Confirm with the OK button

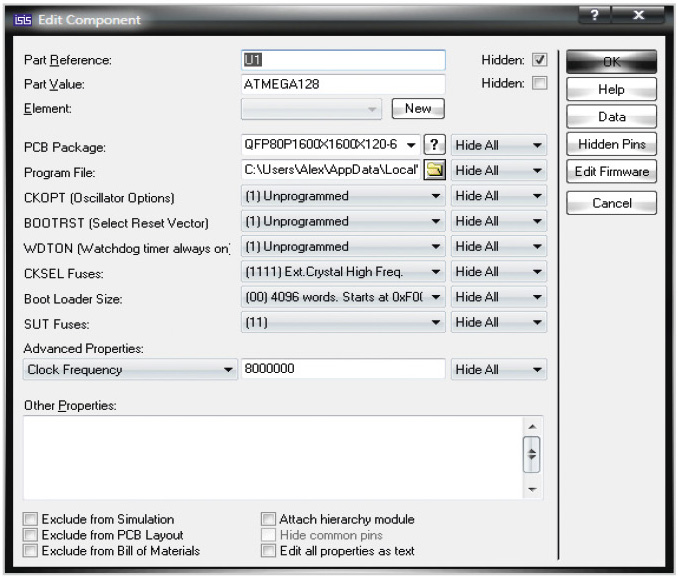coord(611,62)
